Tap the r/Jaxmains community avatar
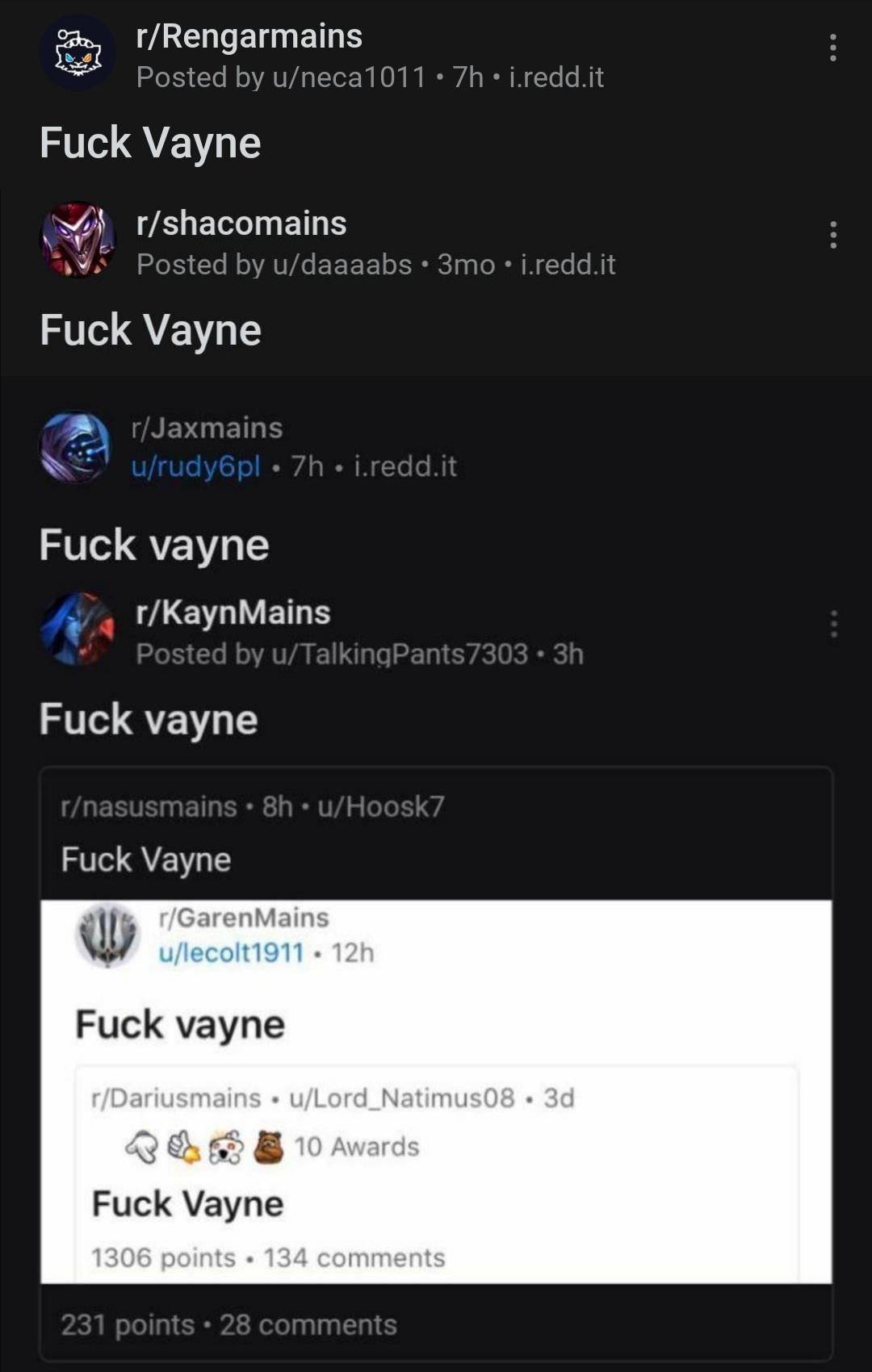Image resolution: width=872 pixels, height=1372 pixels. pos(74,447)
